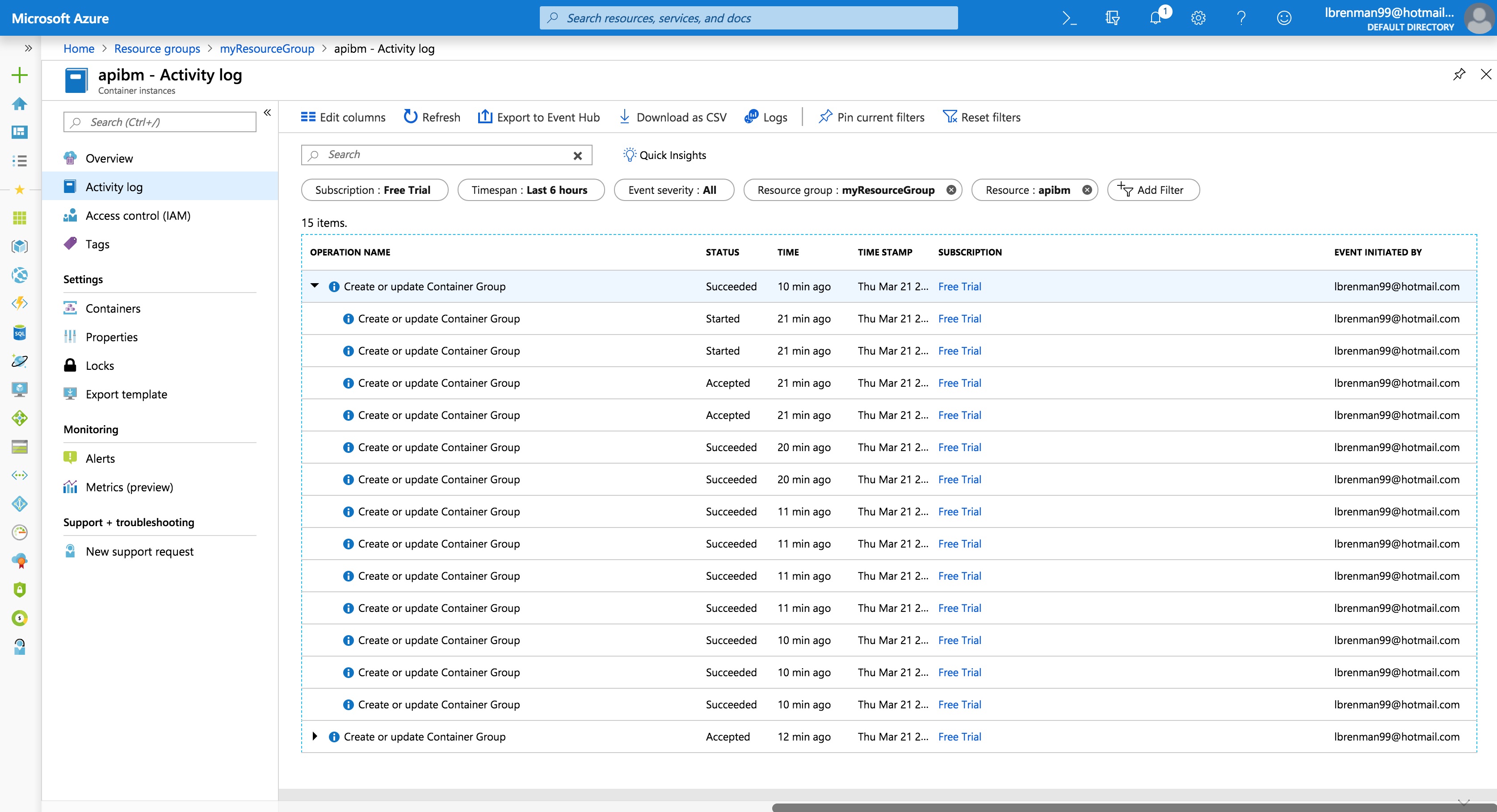
Task: Open the Dashboard icon in the sidebar
Action: pyautogui.click(x=20, y=132)
